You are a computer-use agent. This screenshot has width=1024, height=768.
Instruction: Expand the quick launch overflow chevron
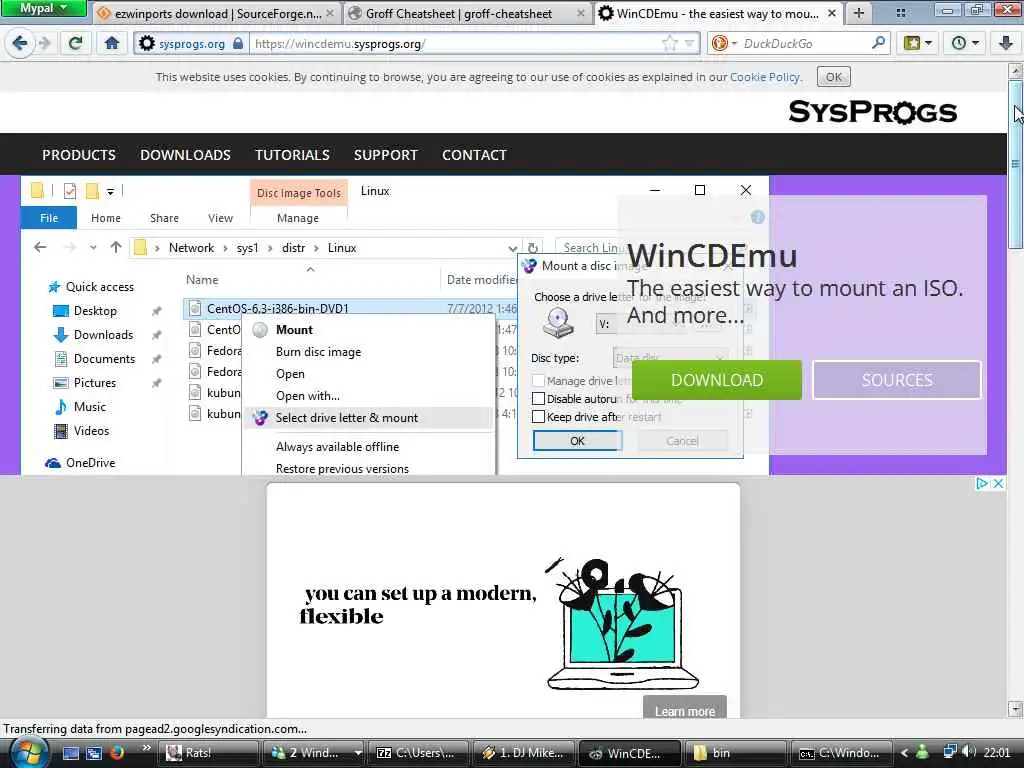tap(146, 748)
